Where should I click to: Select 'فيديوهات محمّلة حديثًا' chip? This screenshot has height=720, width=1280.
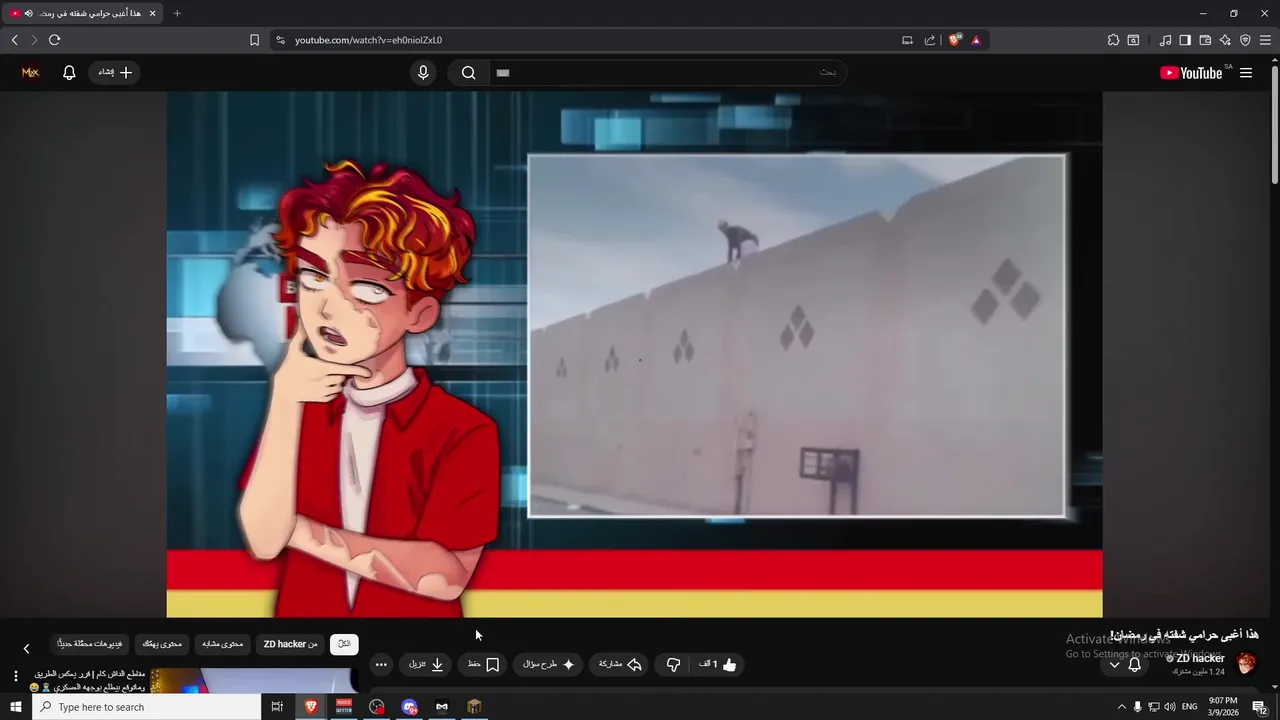90,644
